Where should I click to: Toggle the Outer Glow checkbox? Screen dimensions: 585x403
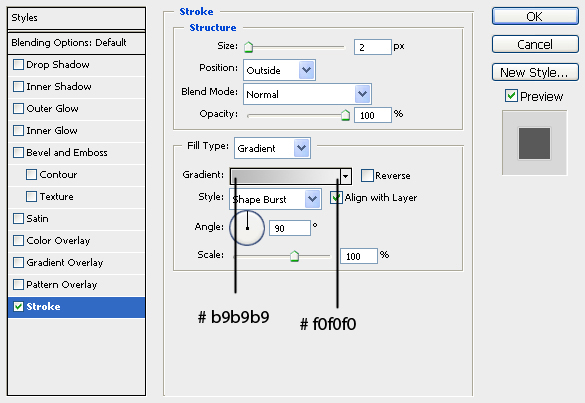pos(18,109)
